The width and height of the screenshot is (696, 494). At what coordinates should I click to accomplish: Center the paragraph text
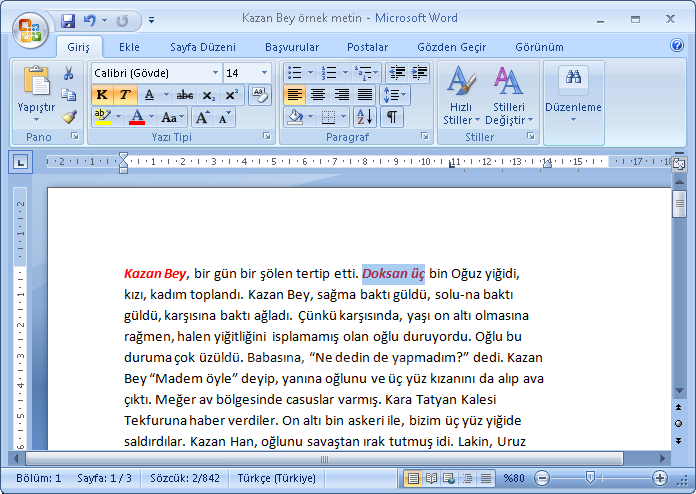coord(318,95)
